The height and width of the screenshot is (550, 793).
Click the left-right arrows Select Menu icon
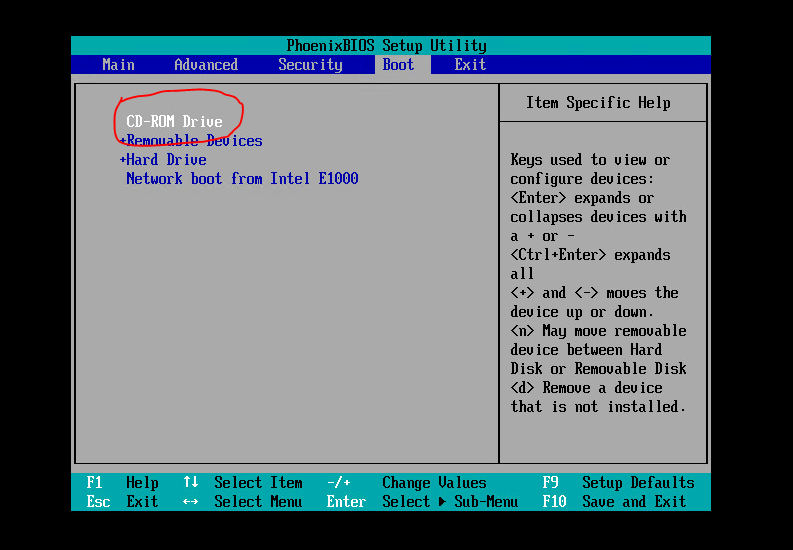coord(191,502)
